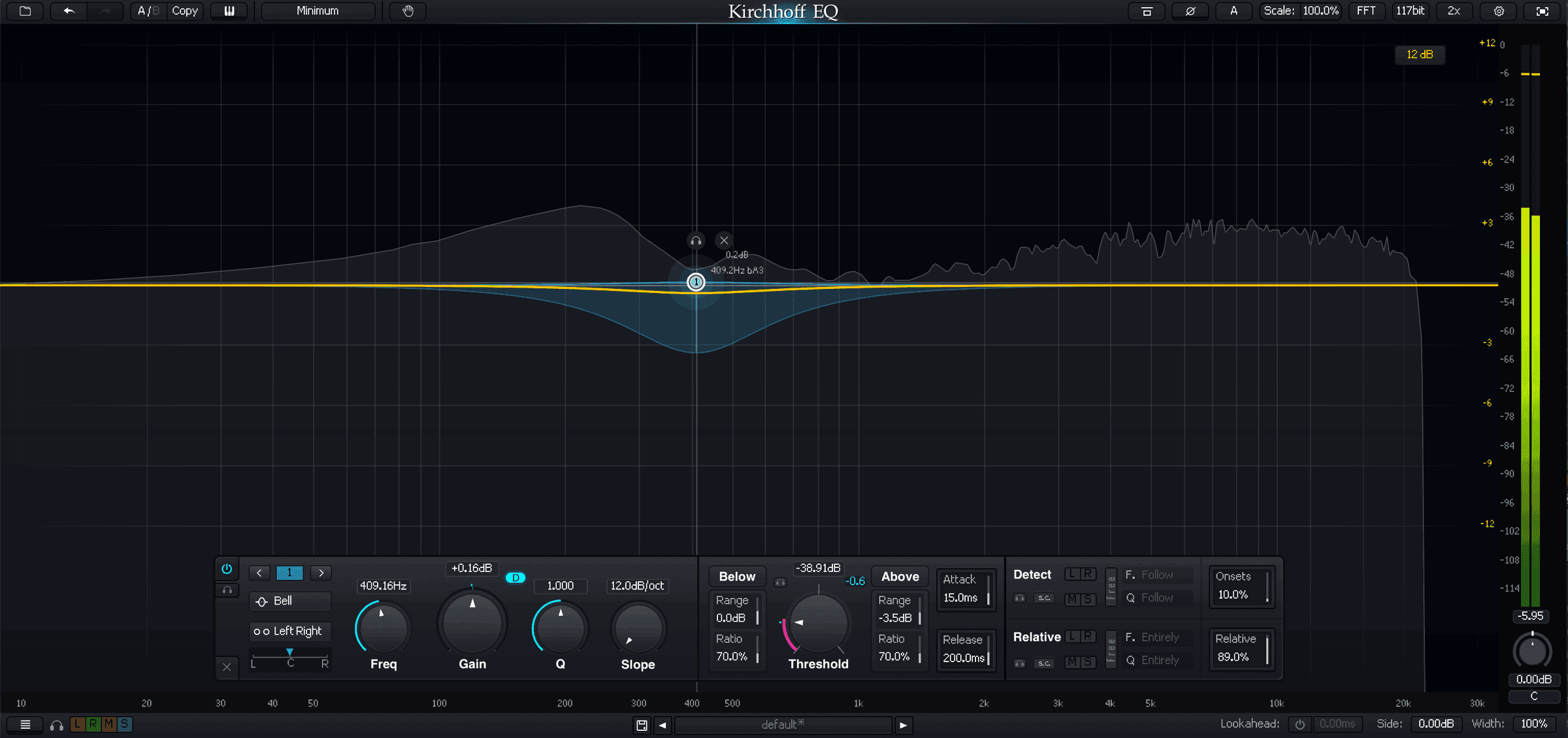Screen dimensions: 1568x738
Task: Select band number 1 box
Action: pos(290,573)
